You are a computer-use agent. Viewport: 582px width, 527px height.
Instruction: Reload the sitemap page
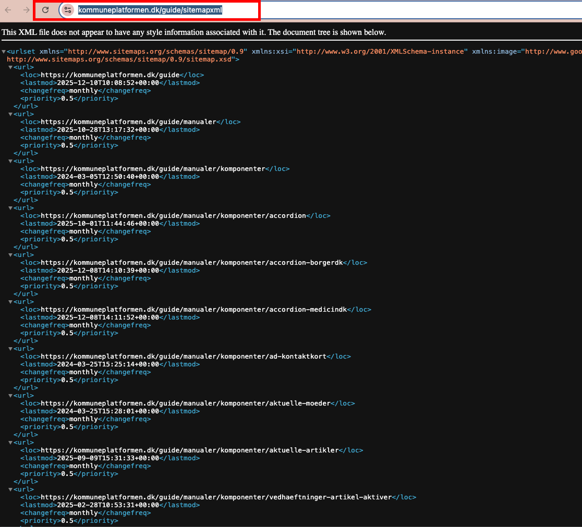point(45,10)
